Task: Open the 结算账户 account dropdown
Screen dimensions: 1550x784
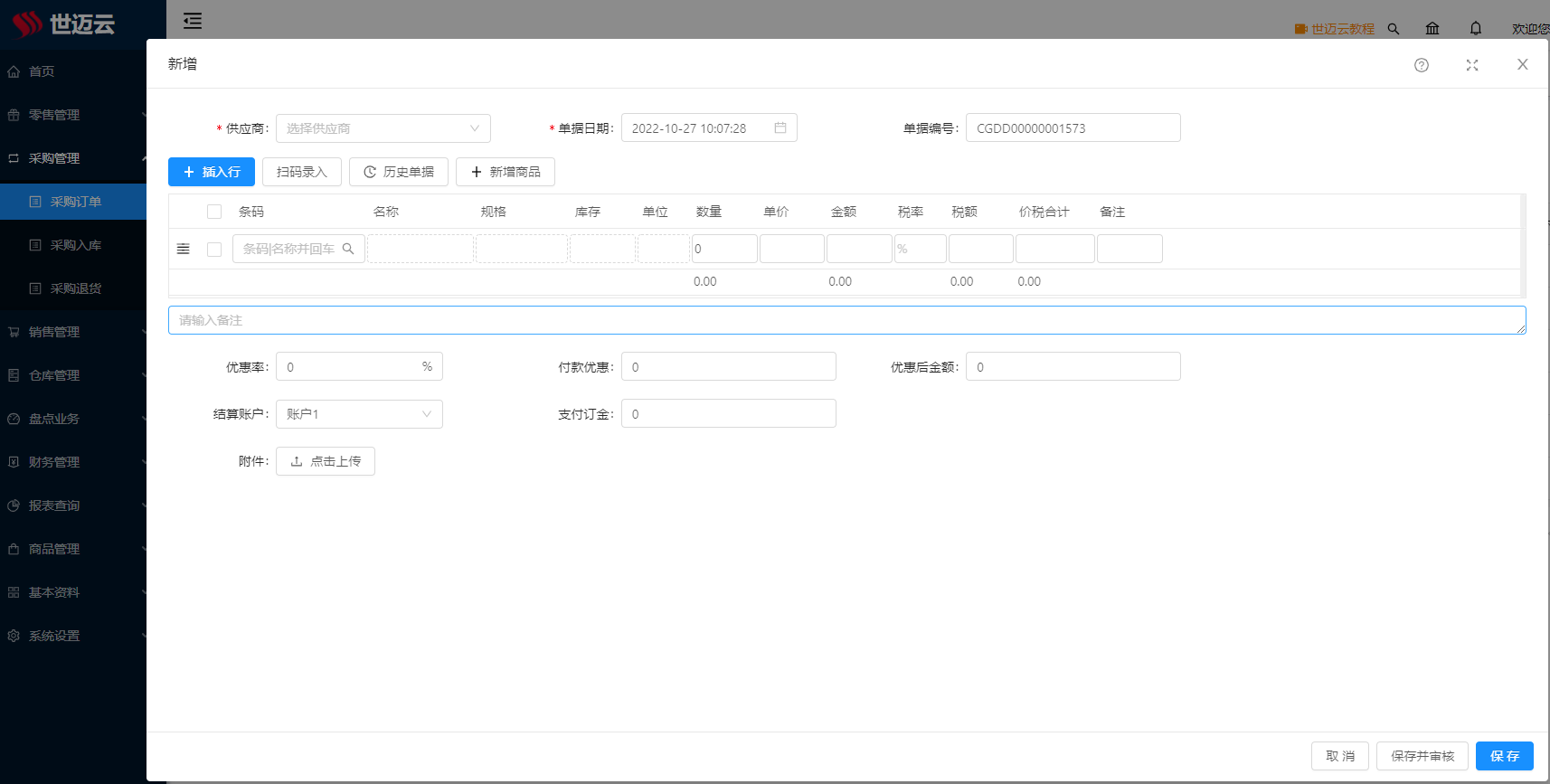Action: [x=359, y=414]
